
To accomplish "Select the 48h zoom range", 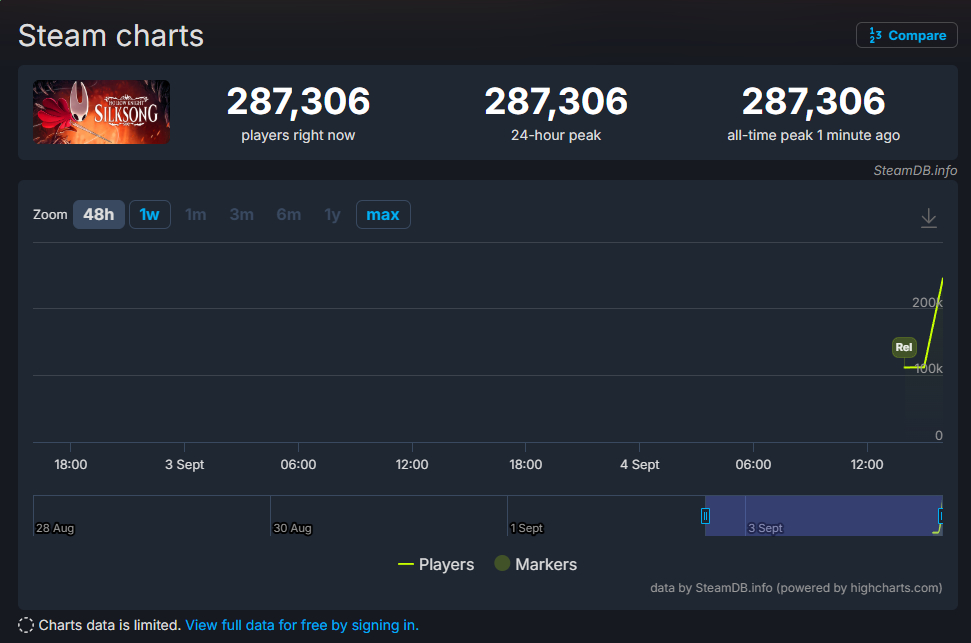I will click(x=99, y=214).
